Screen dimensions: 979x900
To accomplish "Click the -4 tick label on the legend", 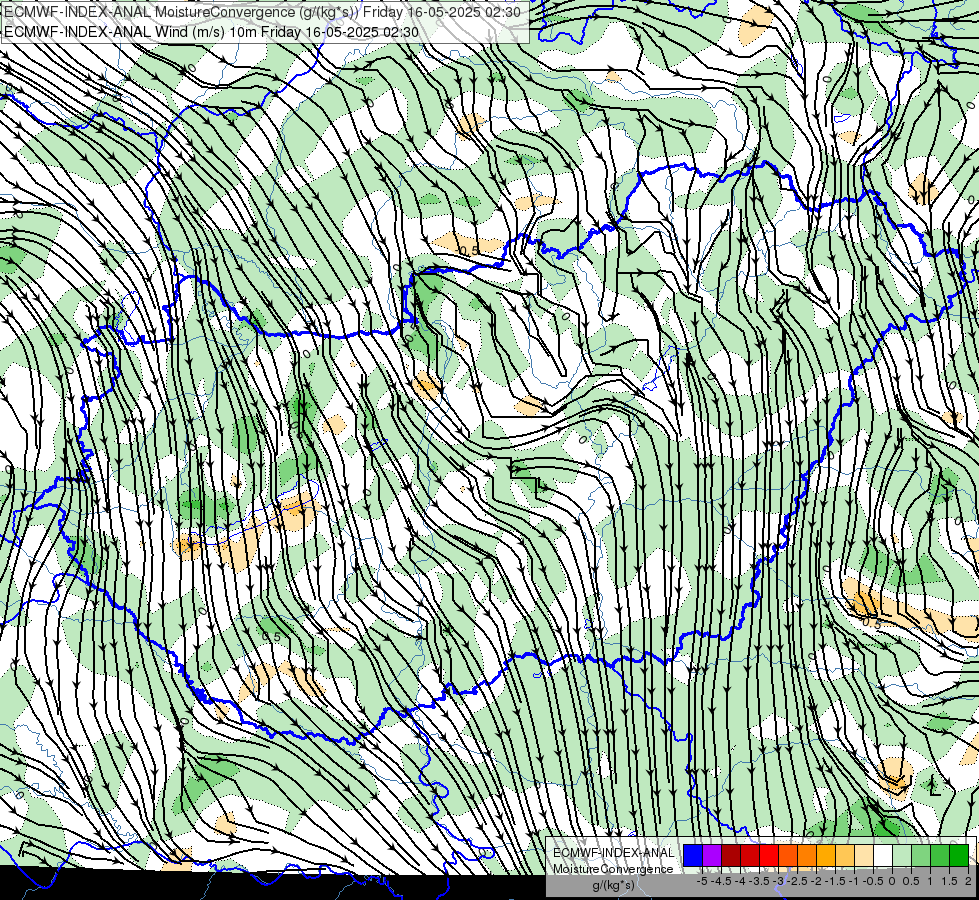I will pos(740,881).
